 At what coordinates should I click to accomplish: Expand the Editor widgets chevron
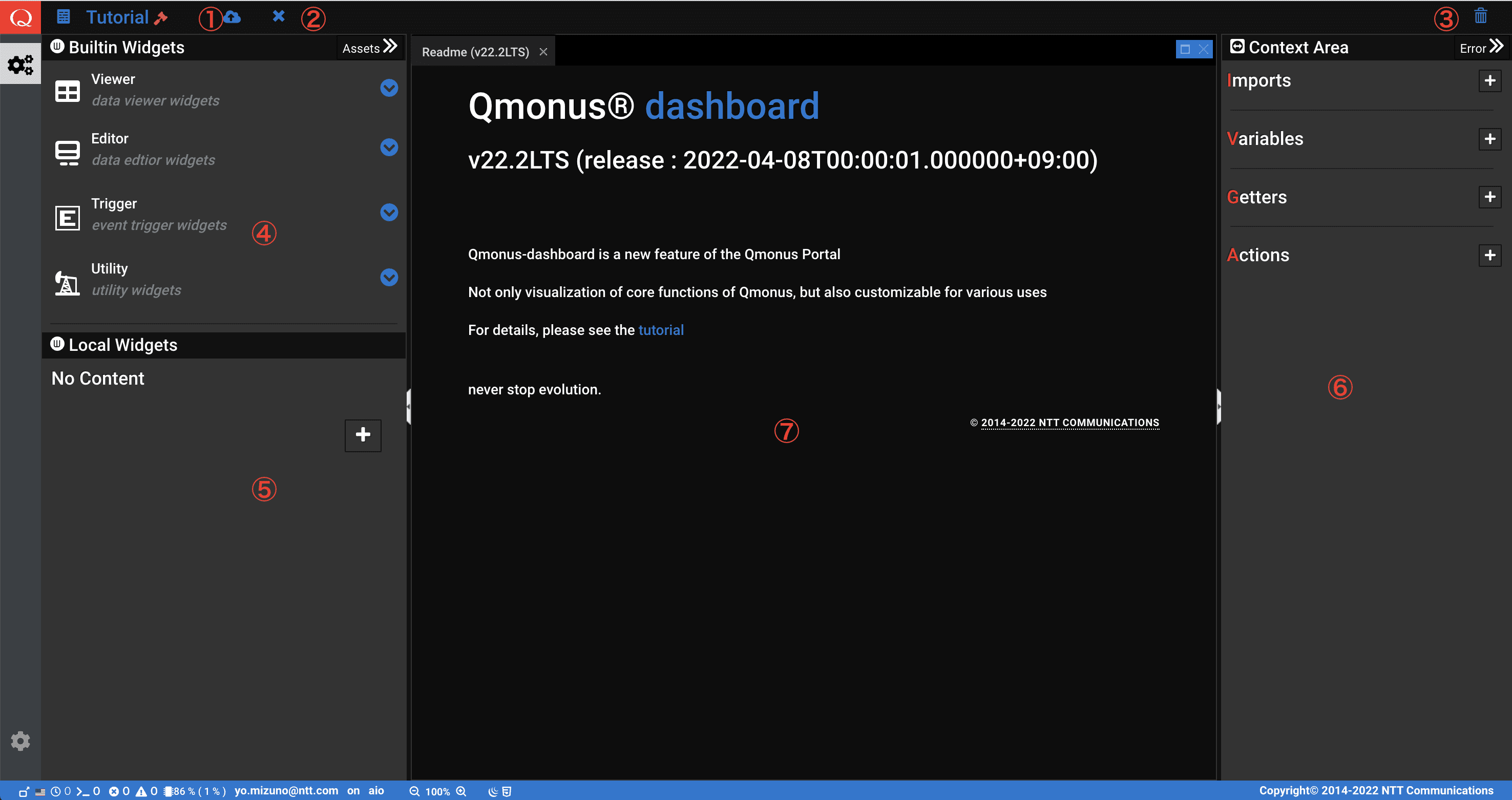(389, 148)
